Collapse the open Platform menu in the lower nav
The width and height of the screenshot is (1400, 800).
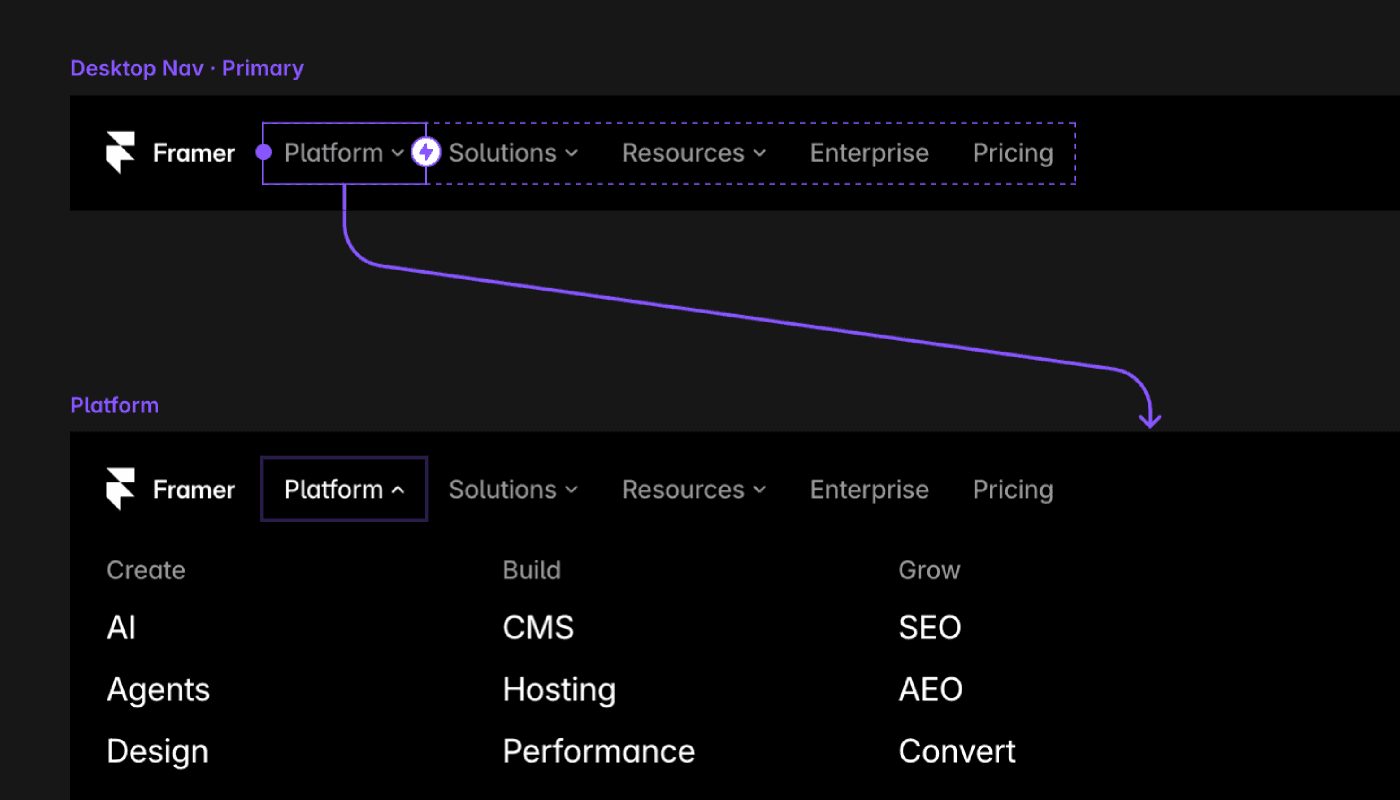point(344,489)
